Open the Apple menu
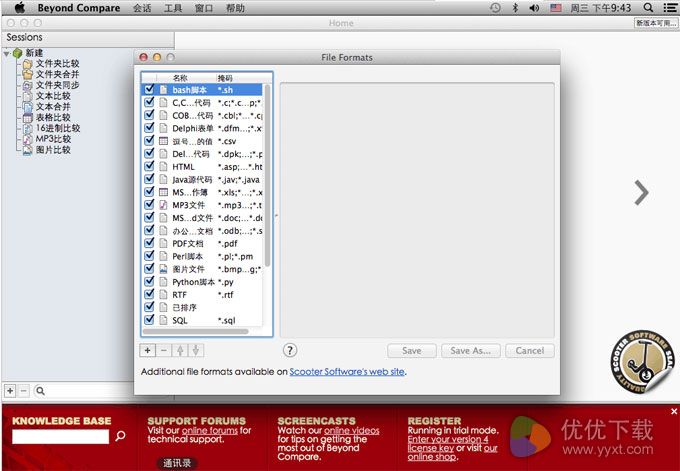The image size is (680, 471). 20,7
